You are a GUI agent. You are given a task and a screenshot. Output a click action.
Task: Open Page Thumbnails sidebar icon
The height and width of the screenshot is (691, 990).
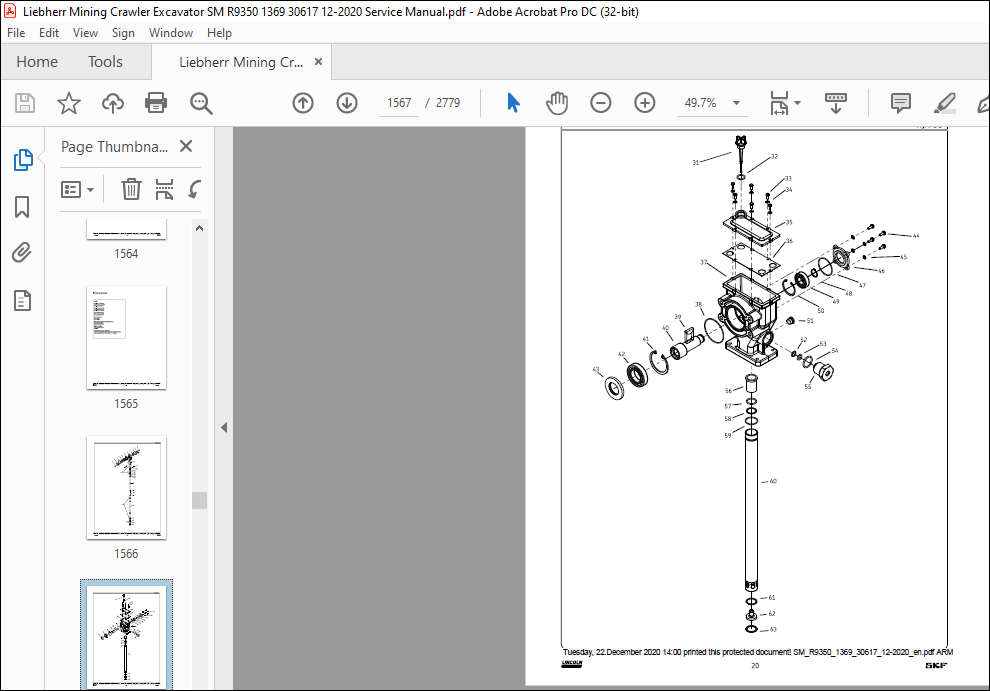tap(23, 160)
